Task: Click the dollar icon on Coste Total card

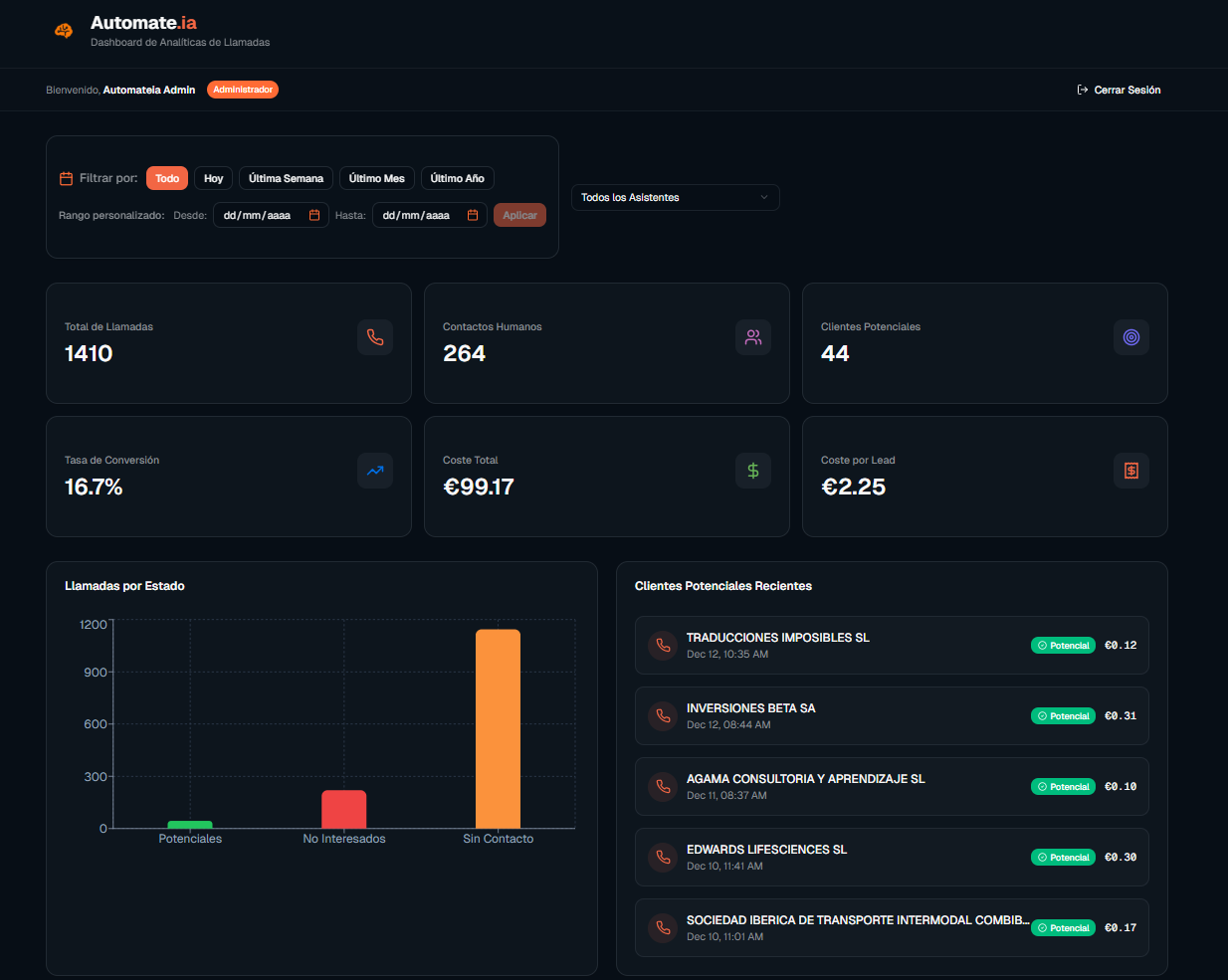Action: point(753,471)
